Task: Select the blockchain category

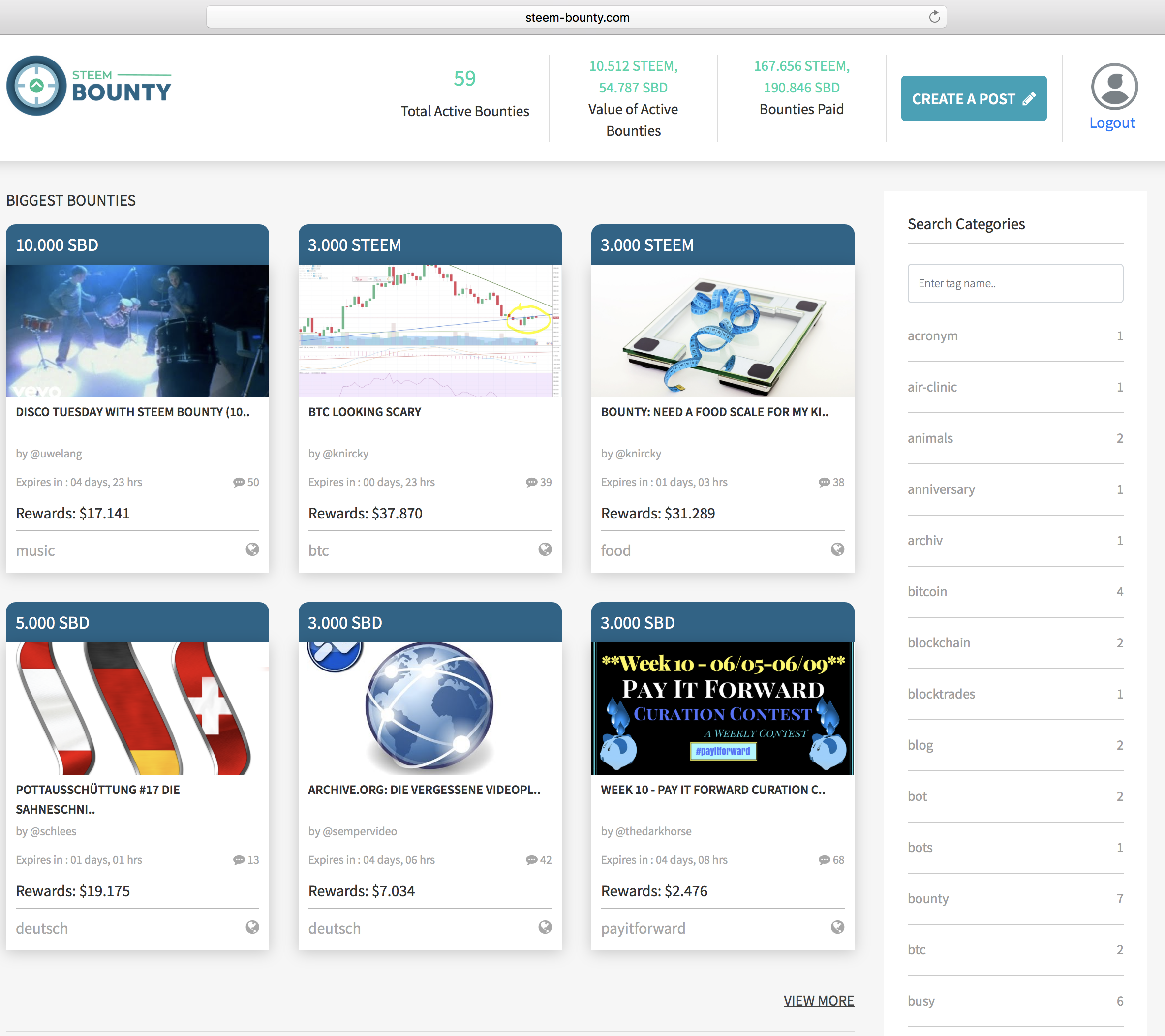Action: pos(939,642)
